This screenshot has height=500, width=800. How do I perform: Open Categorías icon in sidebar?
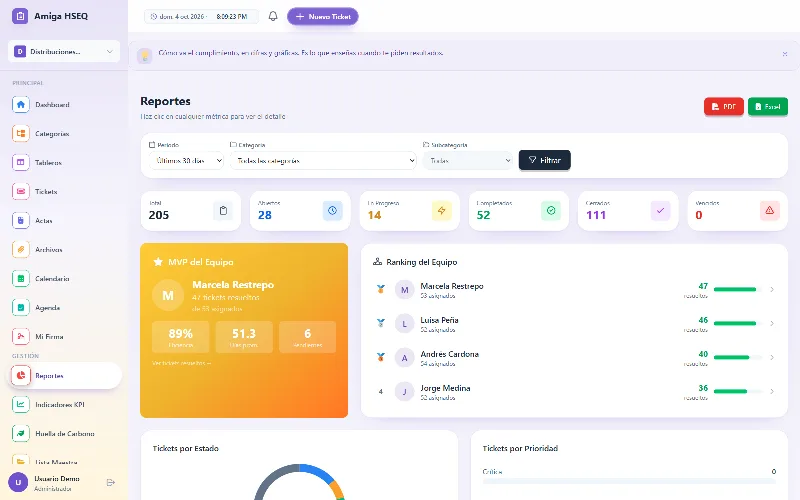click(x=20, y=134)
